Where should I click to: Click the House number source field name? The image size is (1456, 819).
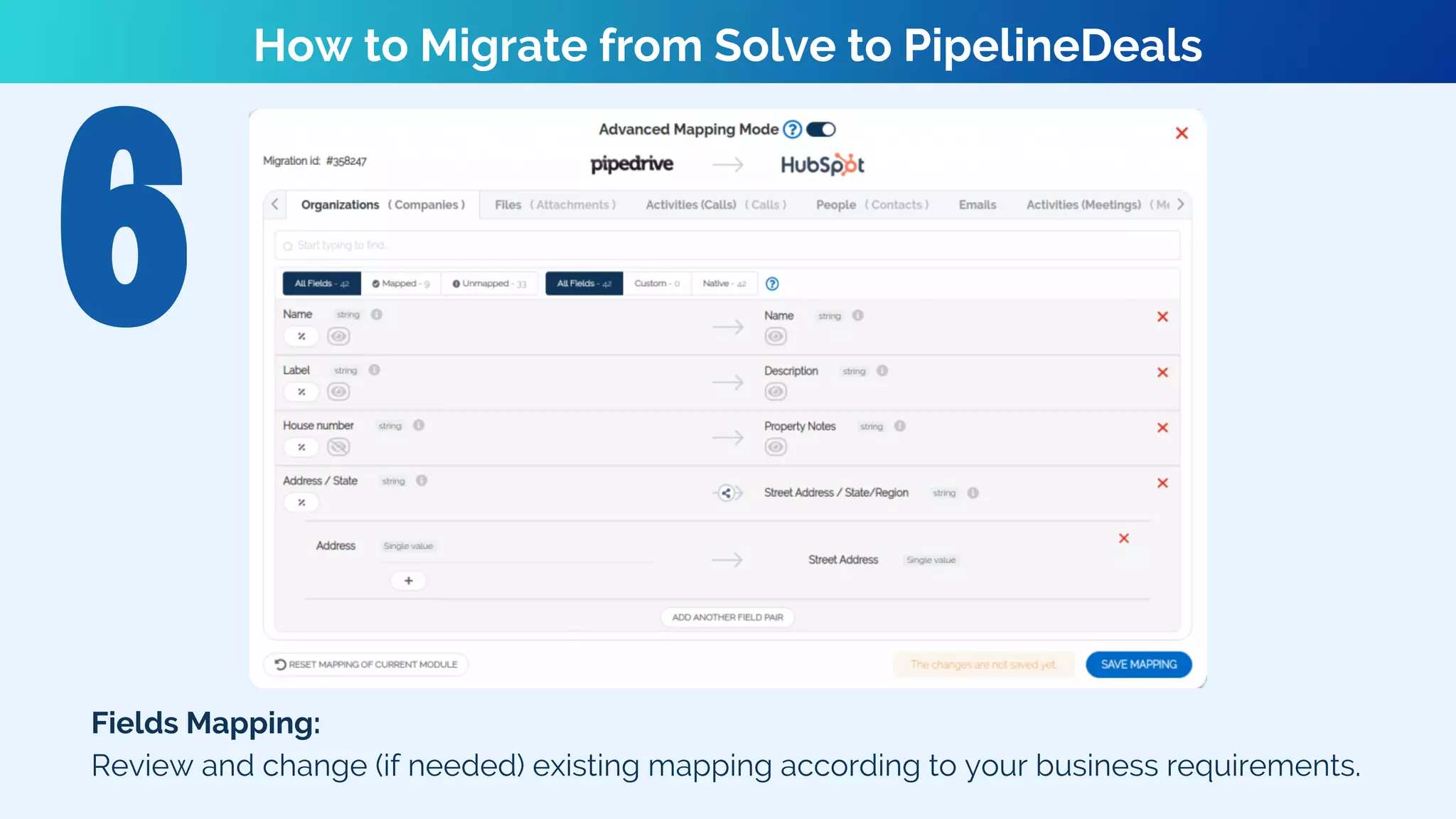pos(318,425)
